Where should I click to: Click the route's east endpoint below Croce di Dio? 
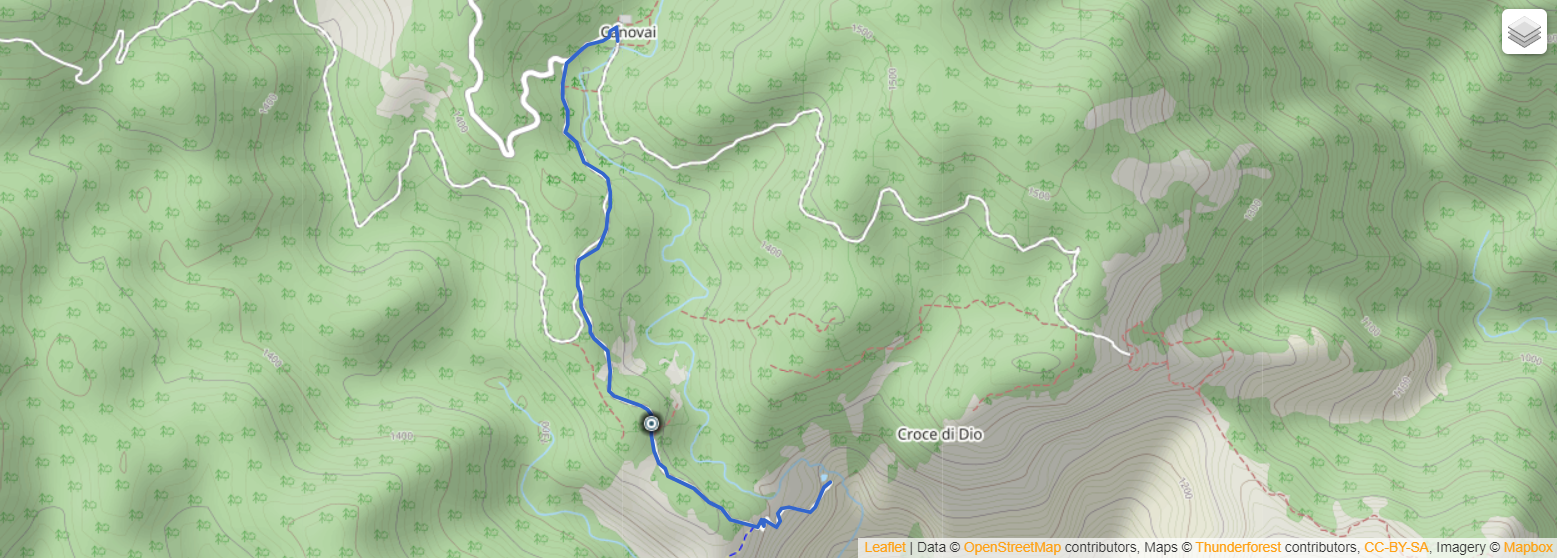coord(830,483)
